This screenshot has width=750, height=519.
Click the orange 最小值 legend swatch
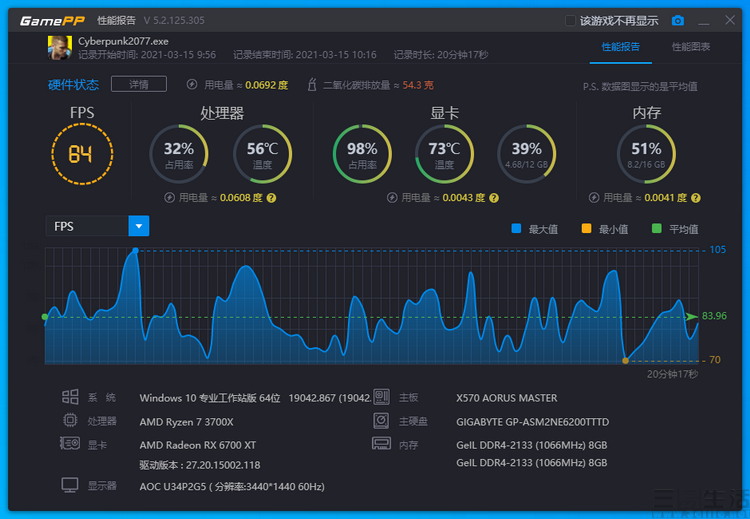pyautogui.click(x=586, y=228)
